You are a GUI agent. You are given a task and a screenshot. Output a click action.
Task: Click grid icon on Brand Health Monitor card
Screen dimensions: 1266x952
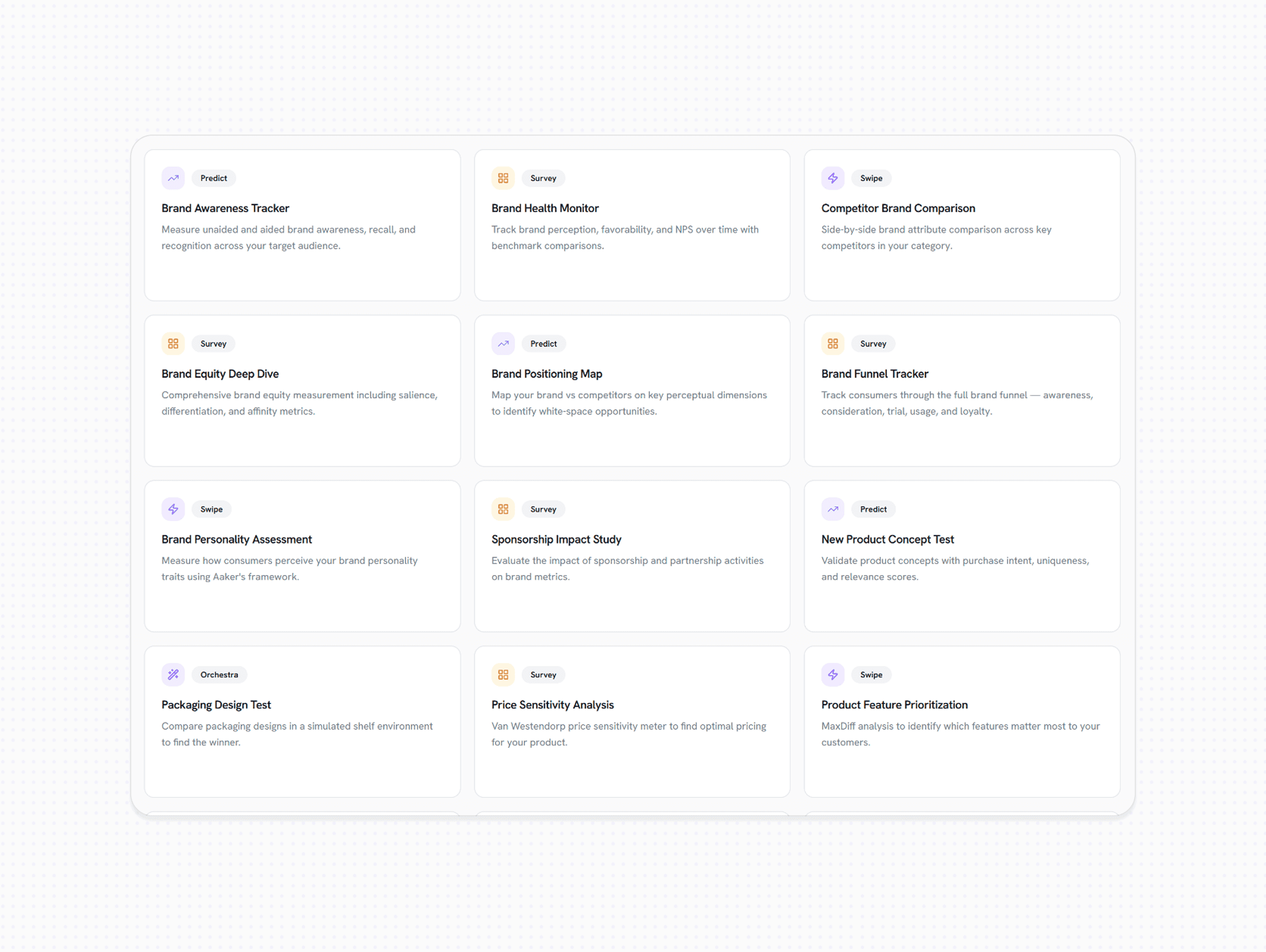503,178
